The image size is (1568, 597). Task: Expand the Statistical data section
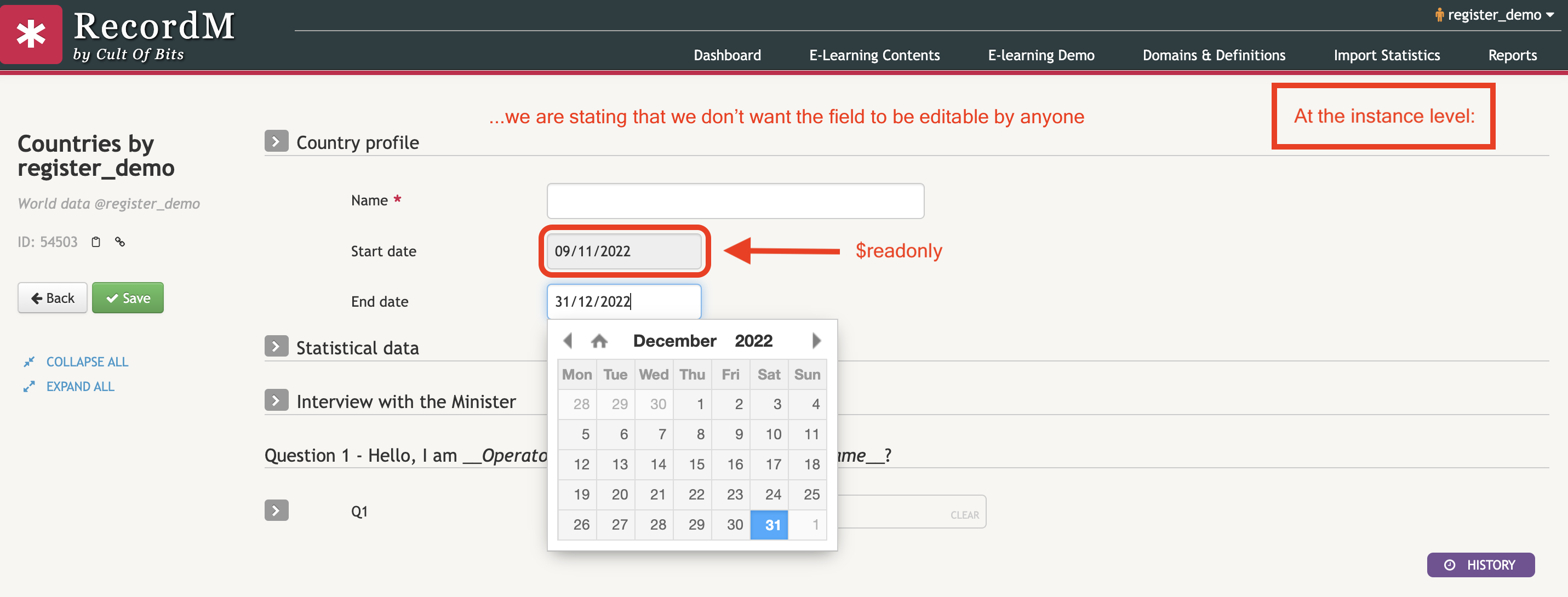[277, 346]
